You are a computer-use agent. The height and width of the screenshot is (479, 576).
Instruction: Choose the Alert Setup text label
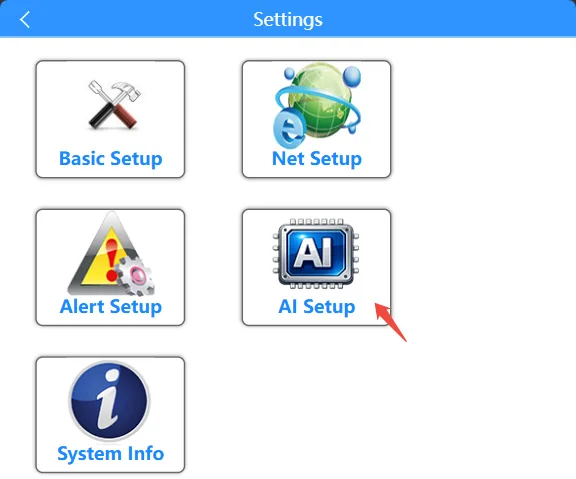(111, 307)
